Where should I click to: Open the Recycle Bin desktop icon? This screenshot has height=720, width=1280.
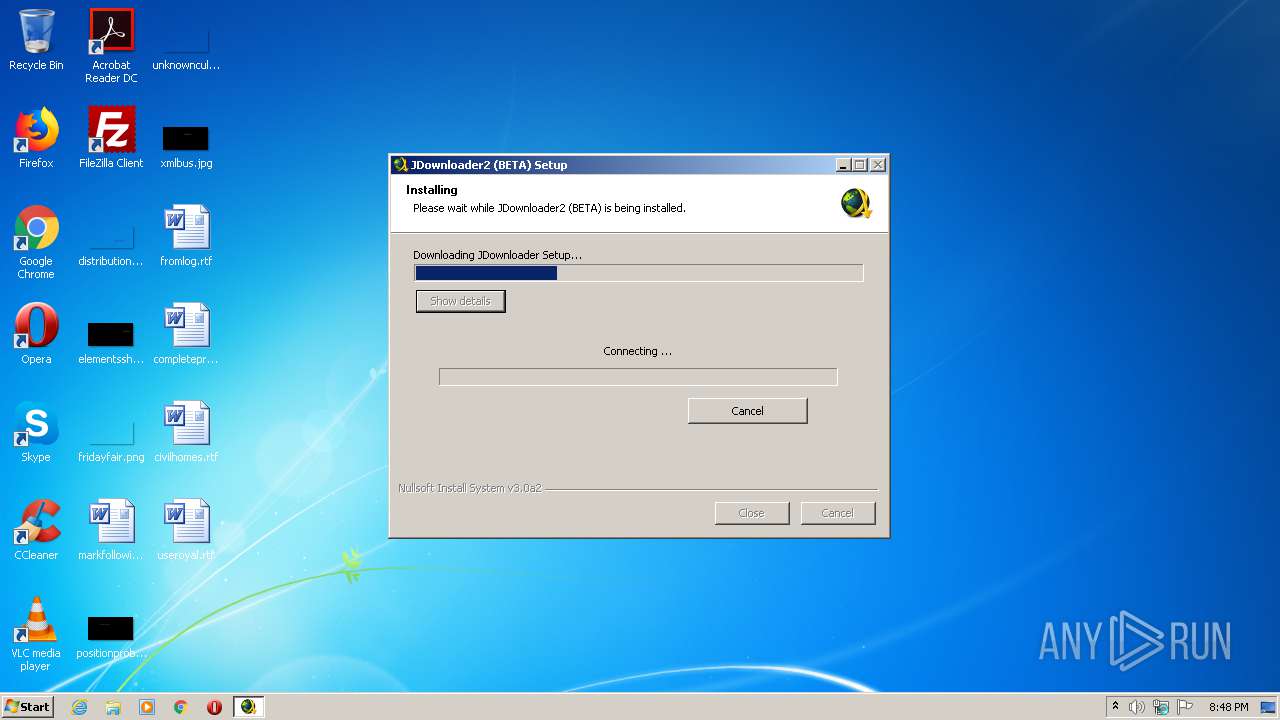point(36,40)
